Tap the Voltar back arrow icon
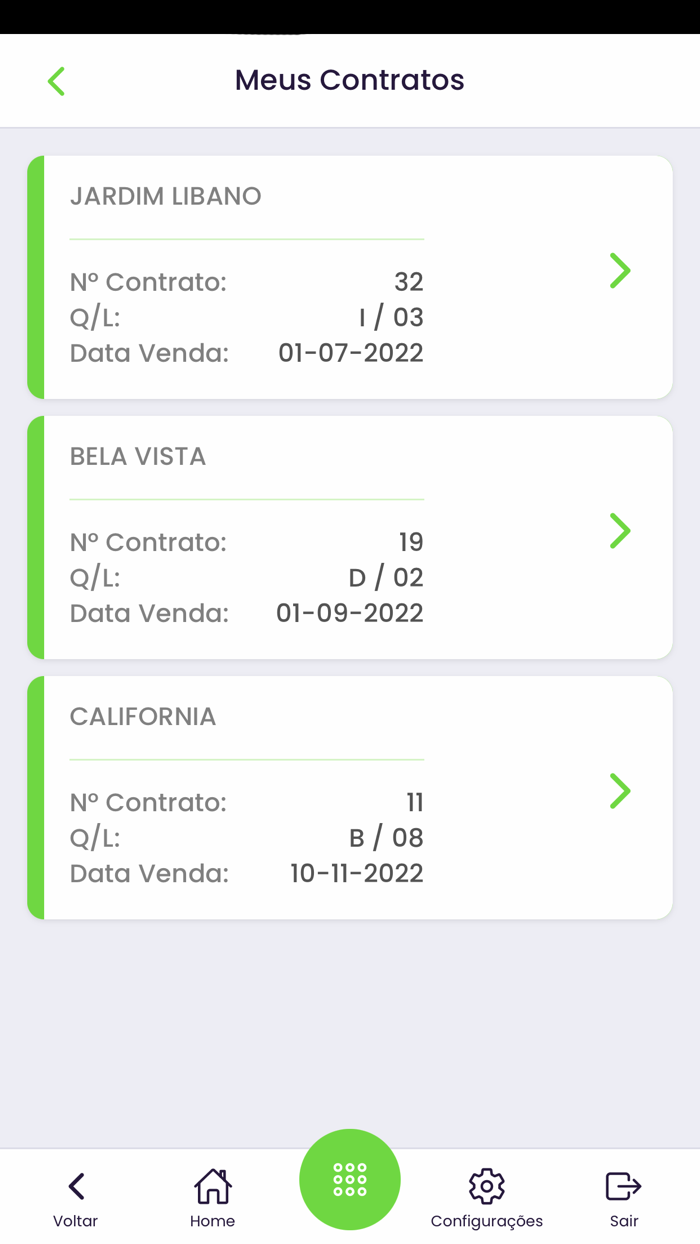Viewport: 700px width, 1244px height. 76,1185
